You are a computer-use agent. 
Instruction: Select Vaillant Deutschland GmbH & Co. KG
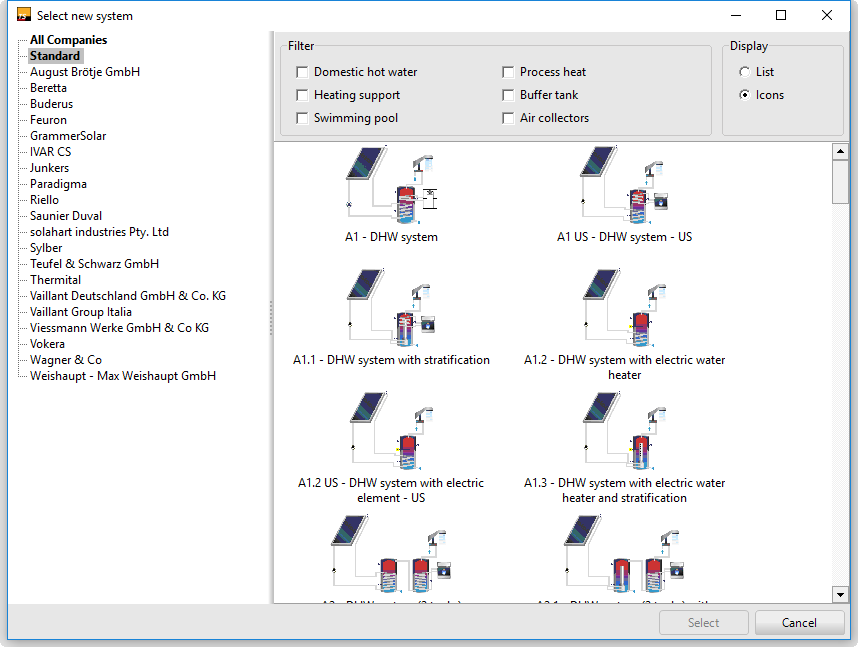(x=127, y=296)
